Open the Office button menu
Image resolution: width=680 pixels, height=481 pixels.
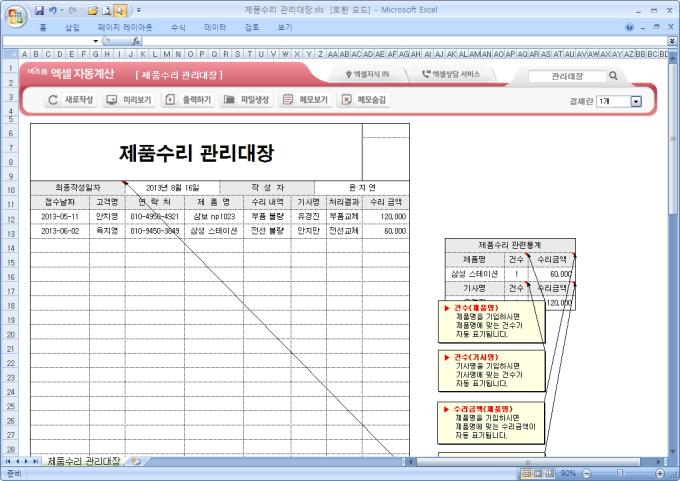(x=16, y=16)
